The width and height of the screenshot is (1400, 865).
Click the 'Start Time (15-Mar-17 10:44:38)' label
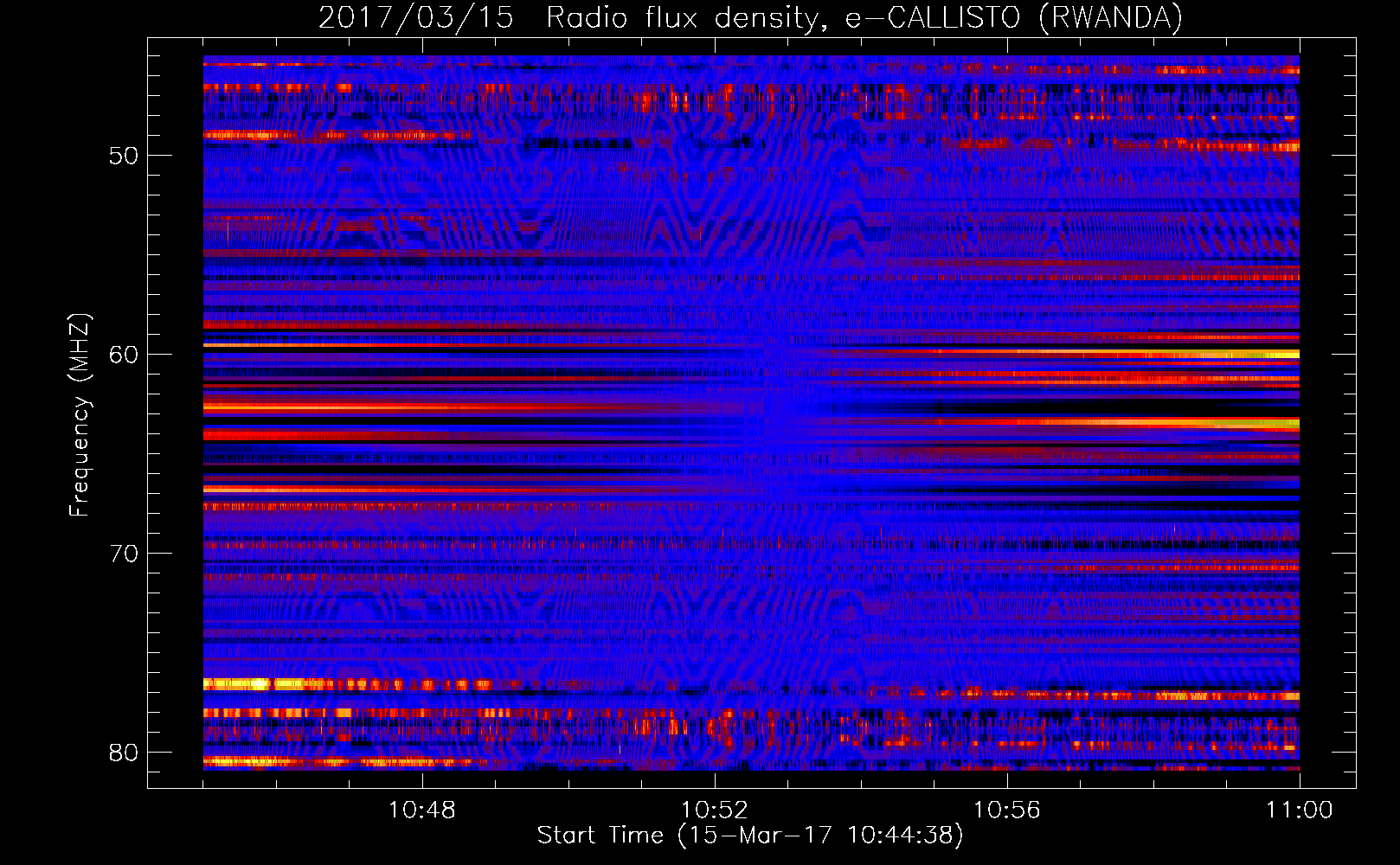[750, 836]
